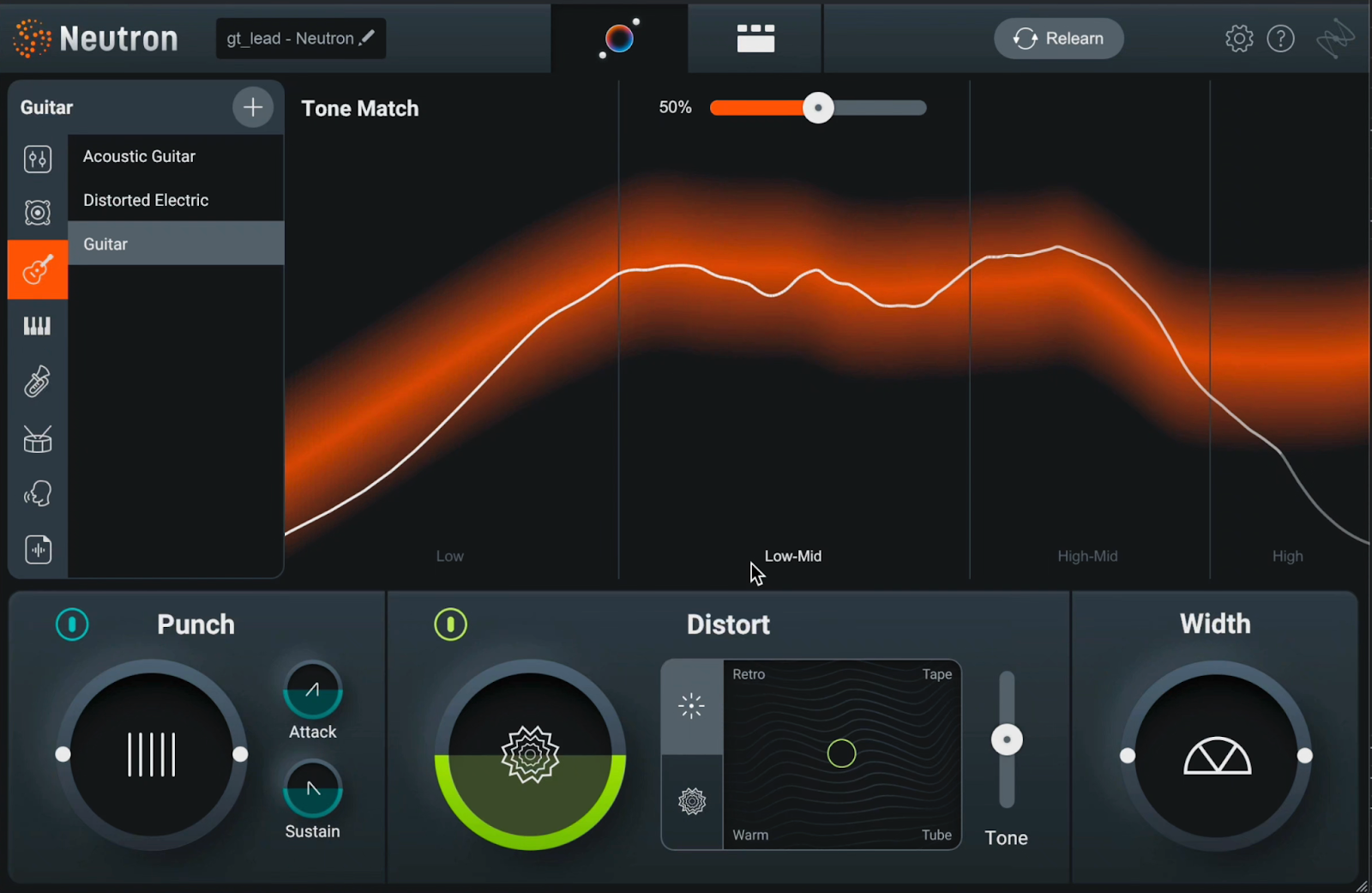
Task: Click the Warm corner label in XY pad
Action: pyautogui.click(x=750, y=835)
